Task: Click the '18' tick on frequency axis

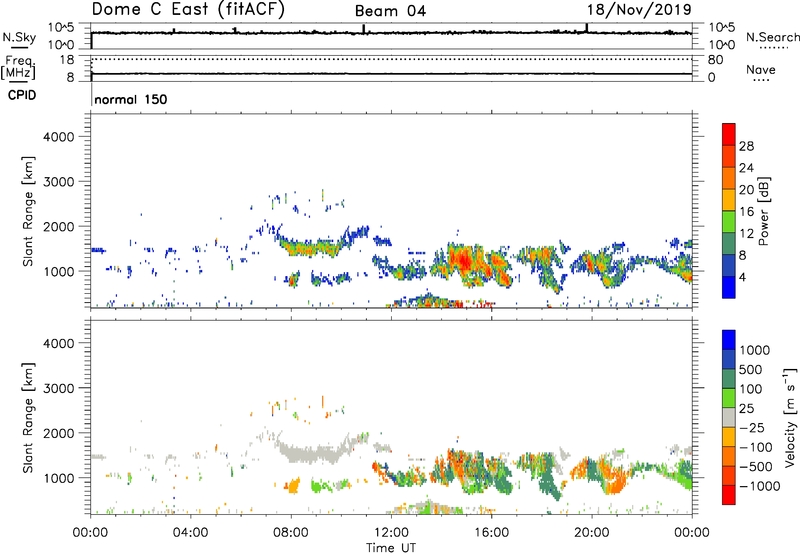Action: 67,60
